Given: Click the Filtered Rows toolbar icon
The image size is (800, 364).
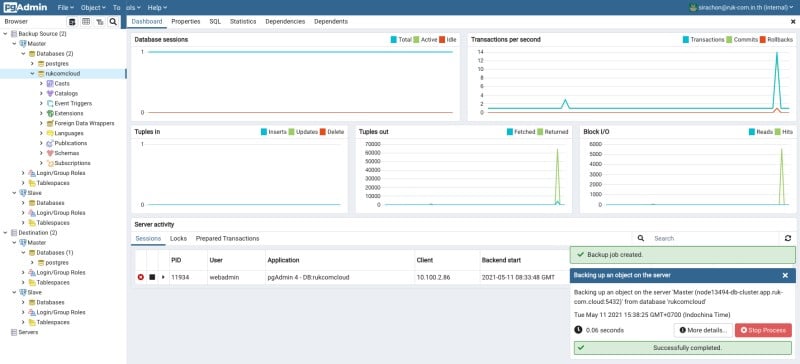Looking at the screenshot, I should tap(99, 21).
